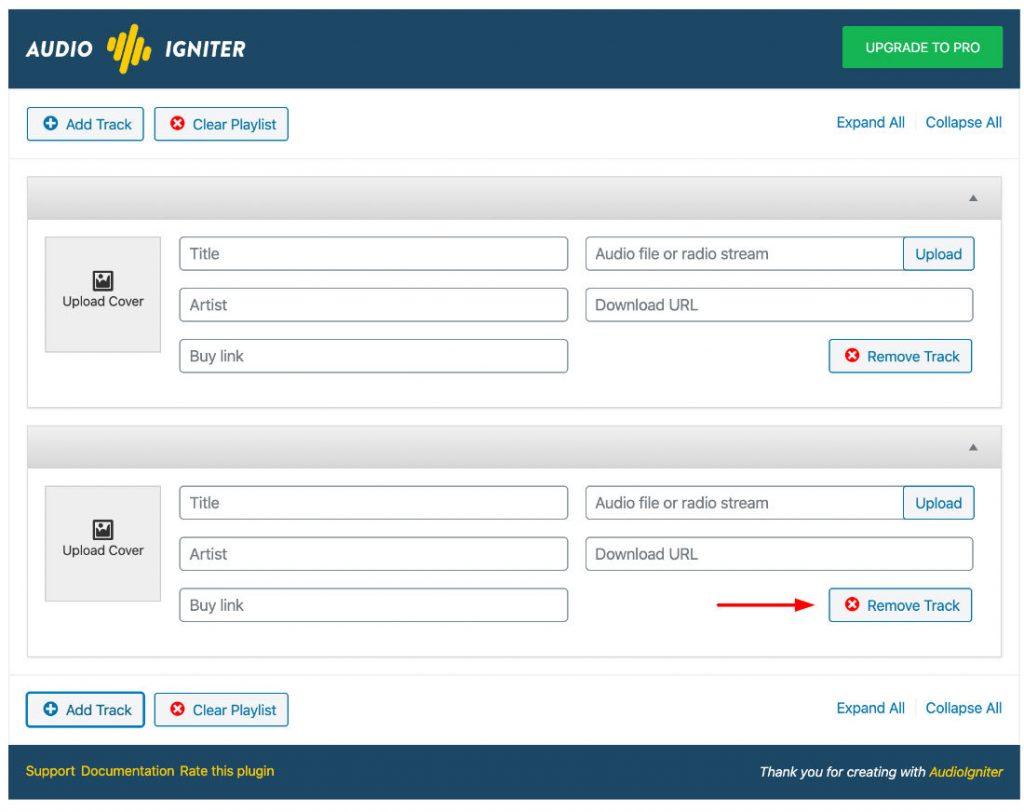The width and height of the screenshot is (1024, 812).
Task: Click the image icon in second Upload Cover box
Action: pyautogui.click(x=101, y=531)
